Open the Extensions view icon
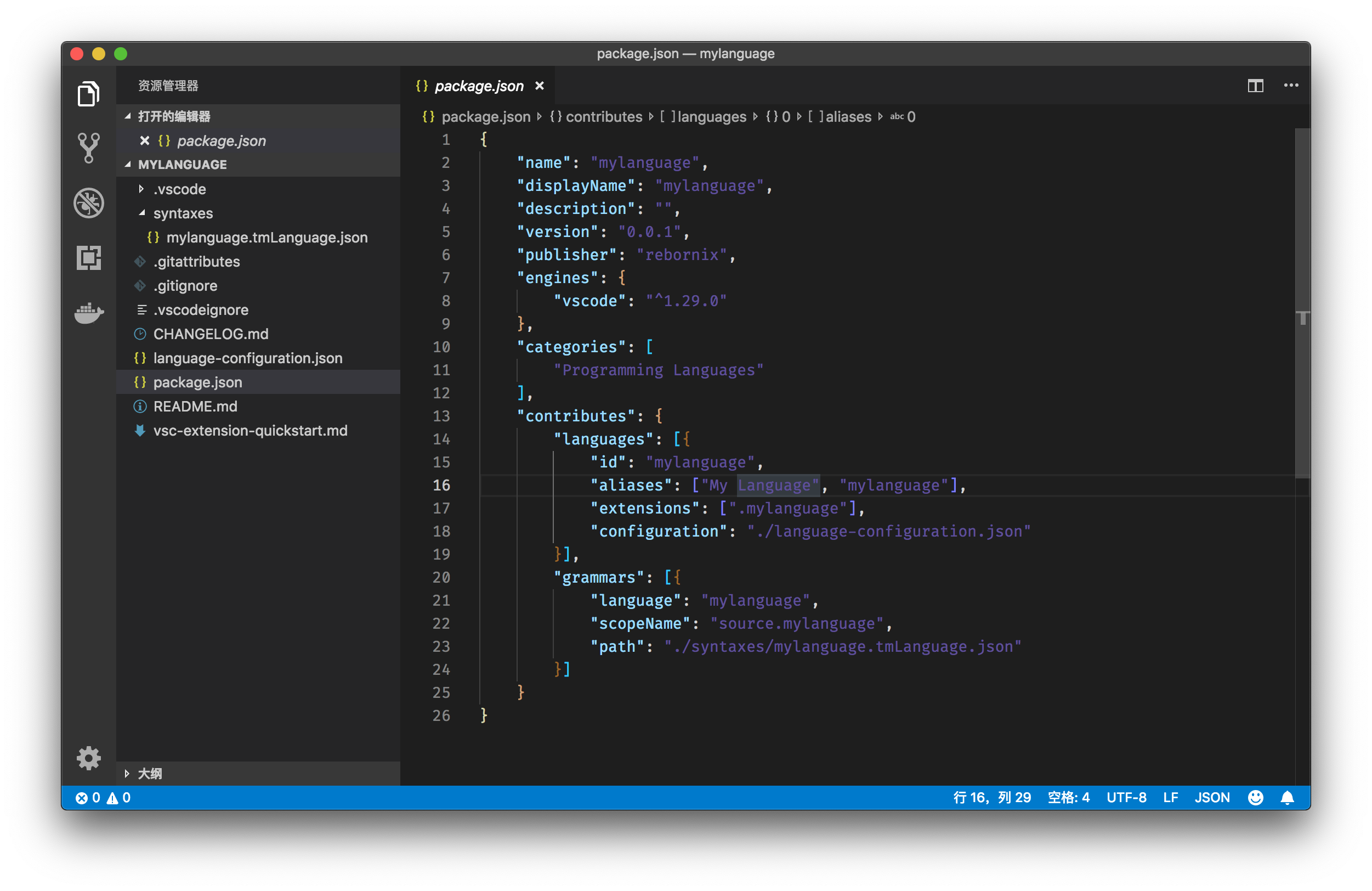The width and height of the screenshot is (1372, 891). point(88,258)
